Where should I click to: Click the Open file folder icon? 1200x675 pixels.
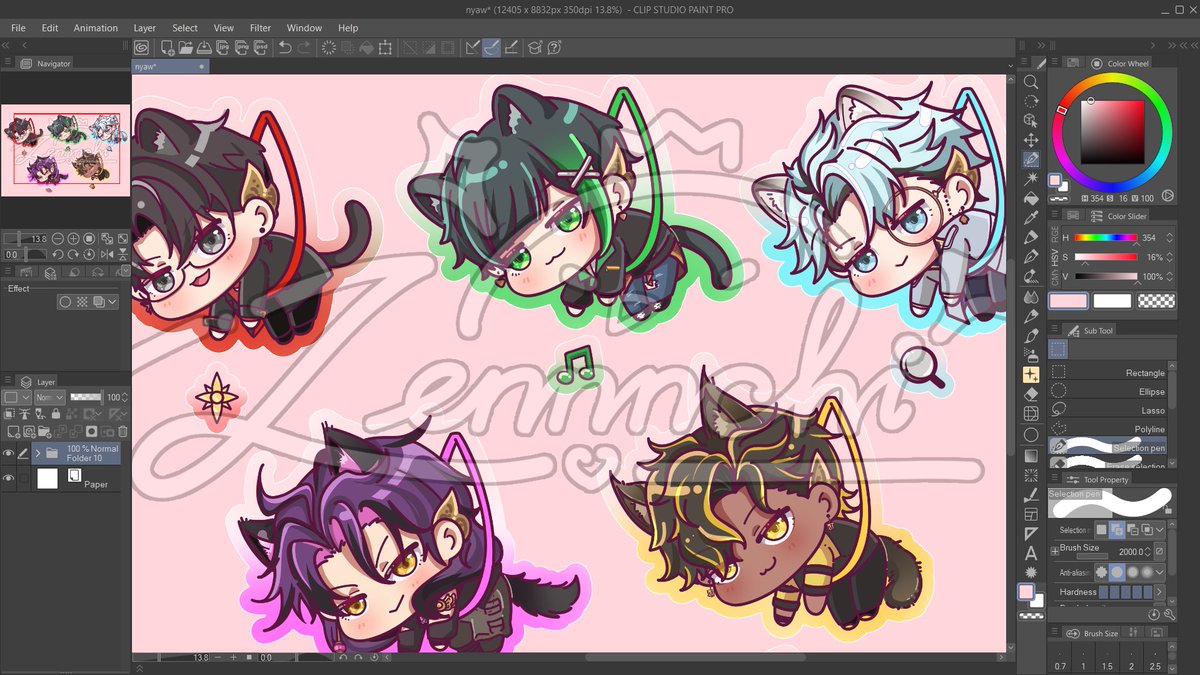(186, 47)
